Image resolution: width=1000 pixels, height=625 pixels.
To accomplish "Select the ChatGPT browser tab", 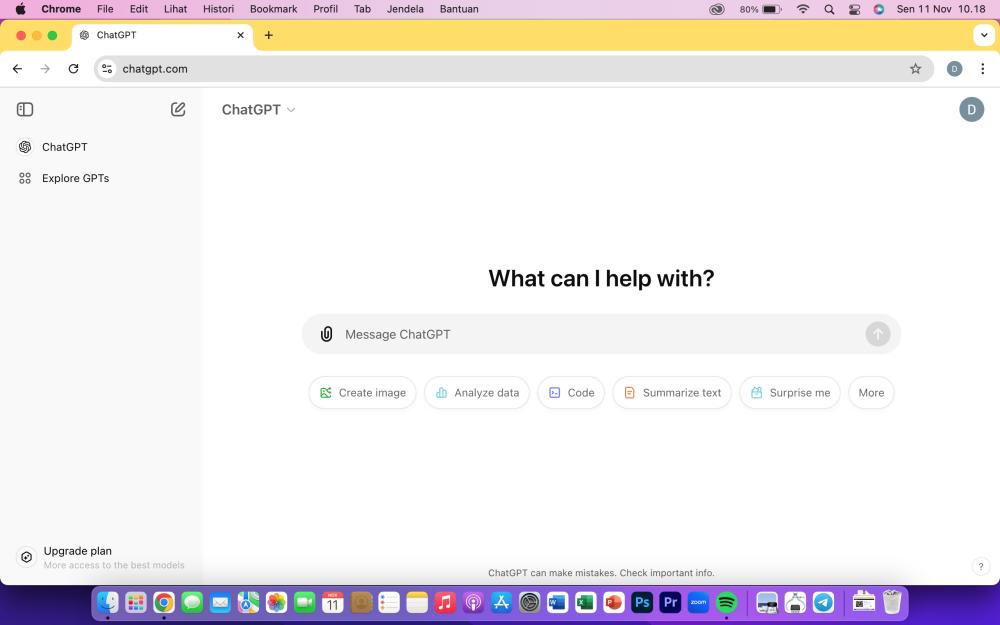I will (x=162, y=36).
